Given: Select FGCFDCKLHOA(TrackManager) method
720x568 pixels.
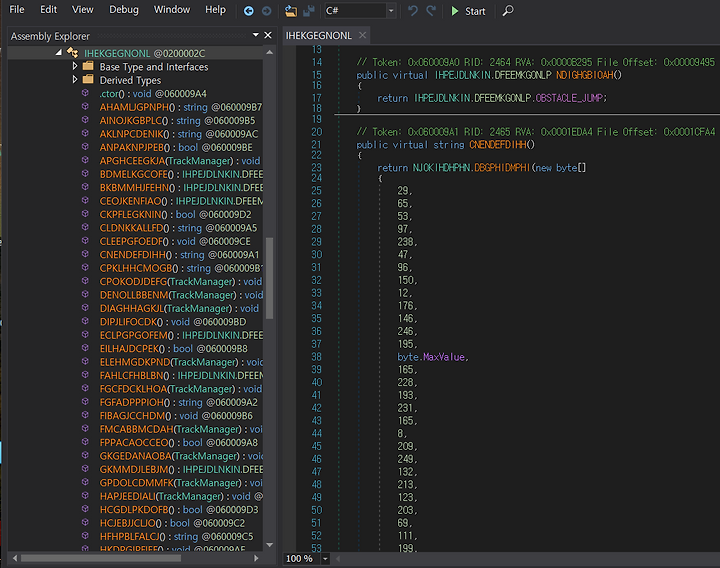Looking at the screenshot, I should point(181,389).
